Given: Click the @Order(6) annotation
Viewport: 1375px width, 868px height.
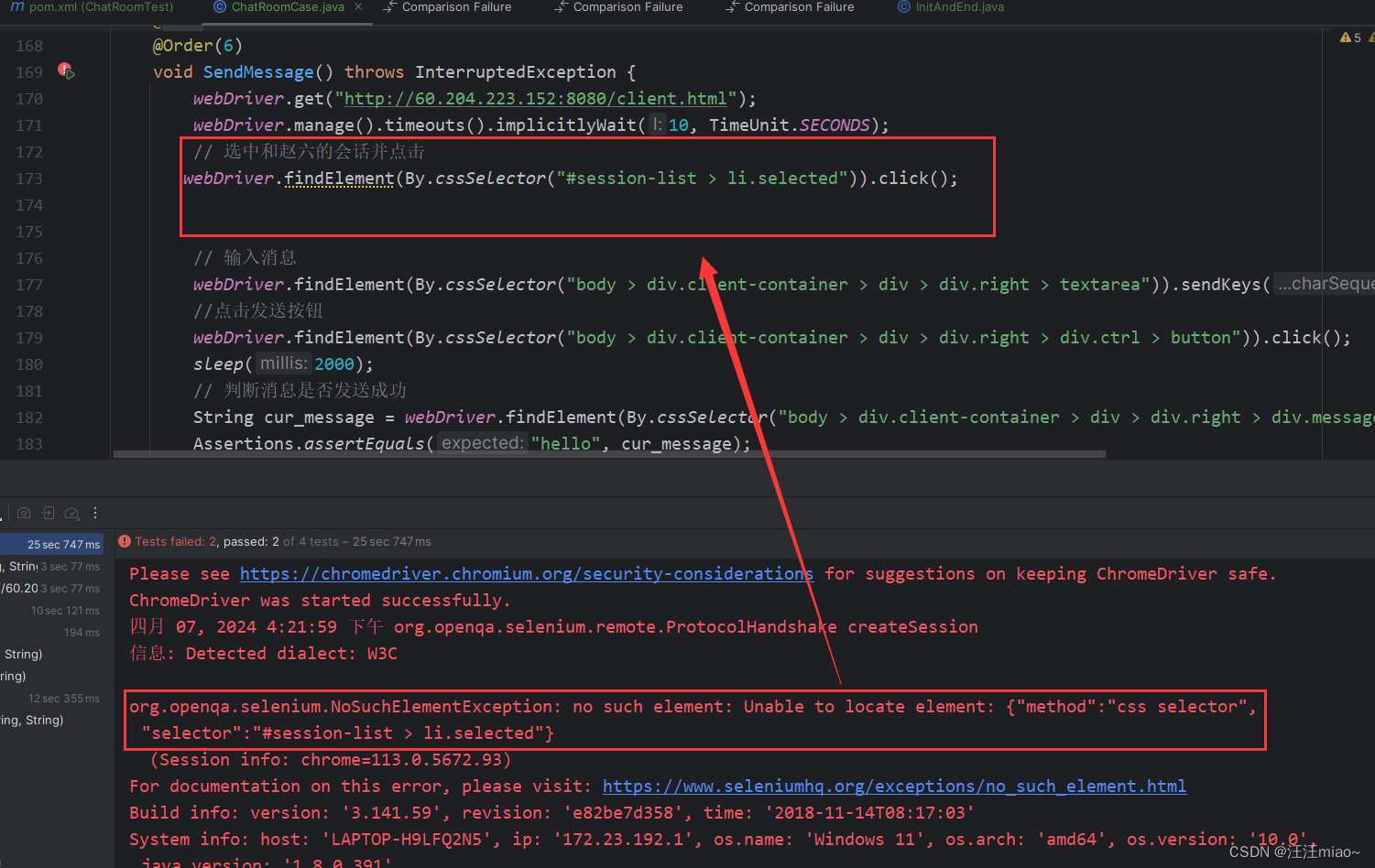Looking at the screenshot, I should [x=197, y=46].
